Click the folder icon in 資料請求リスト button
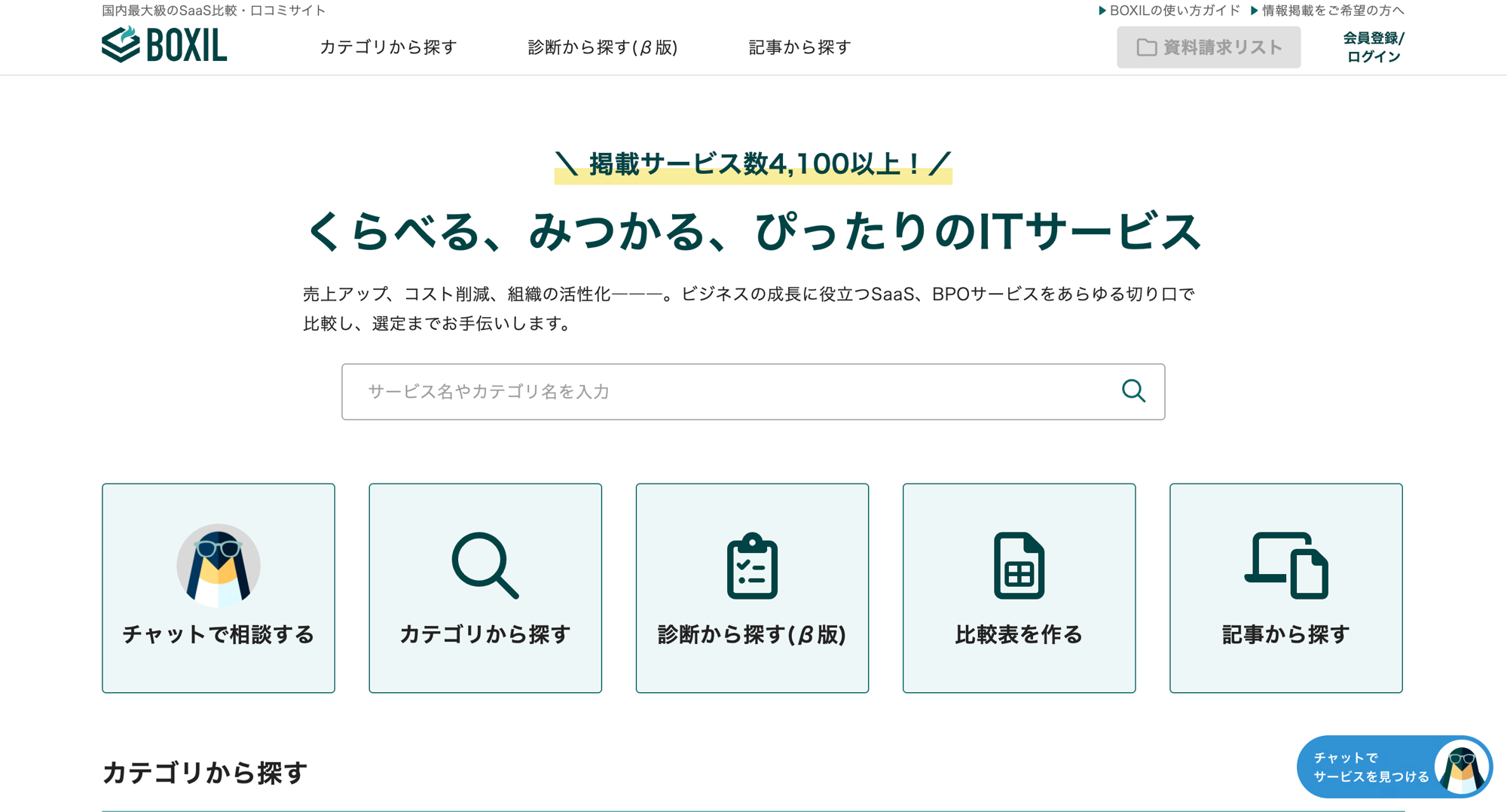 click(1146, 47)
